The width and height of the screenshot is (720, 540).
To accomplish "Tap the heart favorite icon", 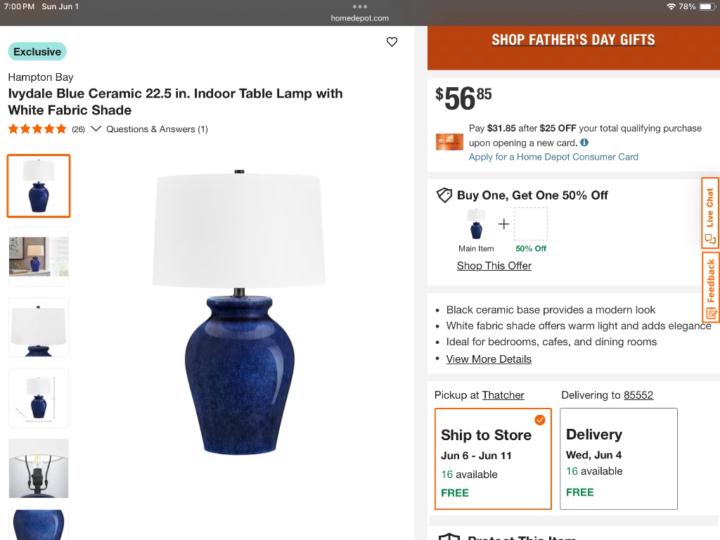I will [x=392, y=42].
